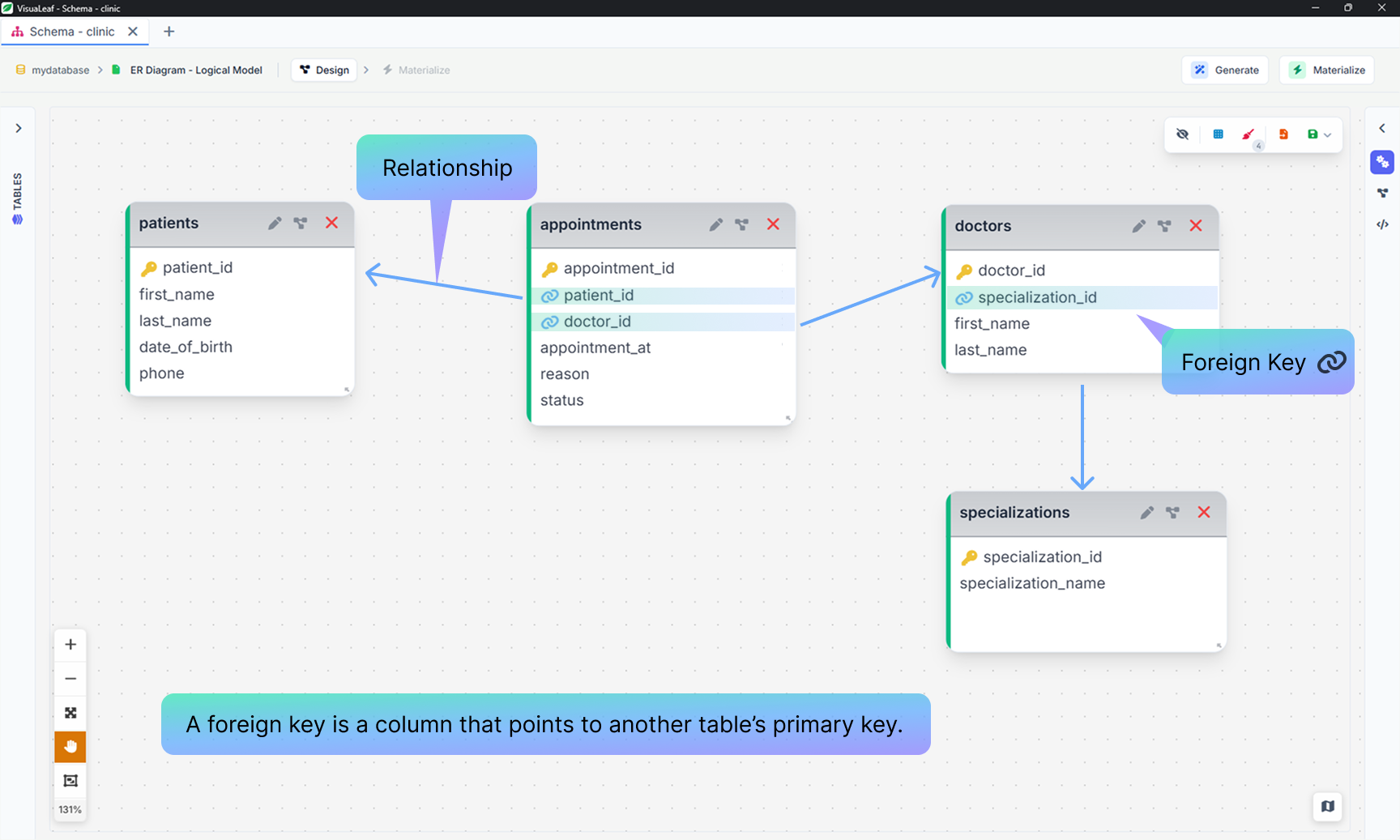Click relationship icon on specializations table
Screen dimensions: 1400x840
1172,513
